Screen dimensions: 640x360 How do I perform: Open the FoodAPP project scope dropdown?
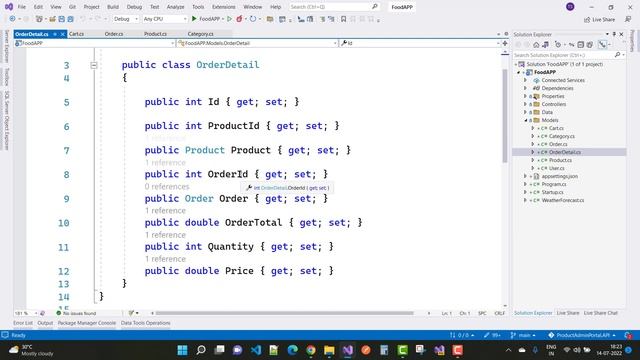coord(95,43)
